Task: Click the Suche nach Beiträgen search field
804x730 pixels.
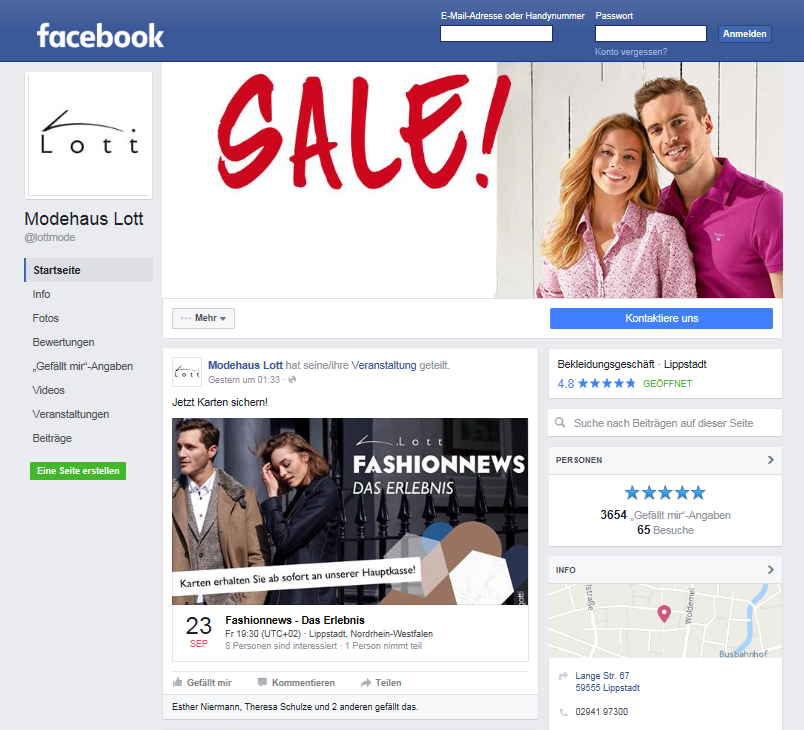Action: coord(665,423)
